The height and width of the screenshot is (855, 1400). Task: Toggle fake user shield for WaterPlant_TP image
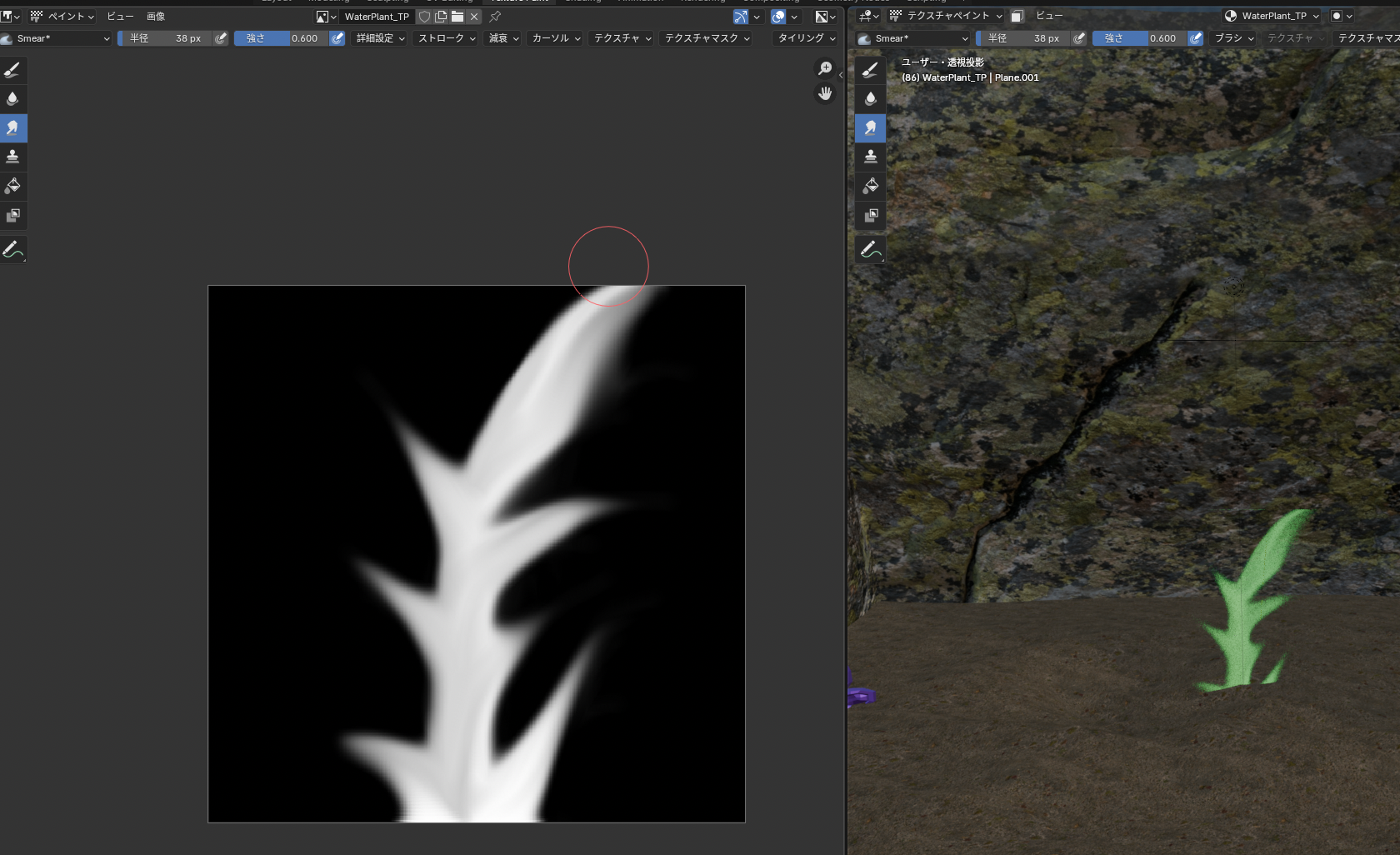point(424,17)
